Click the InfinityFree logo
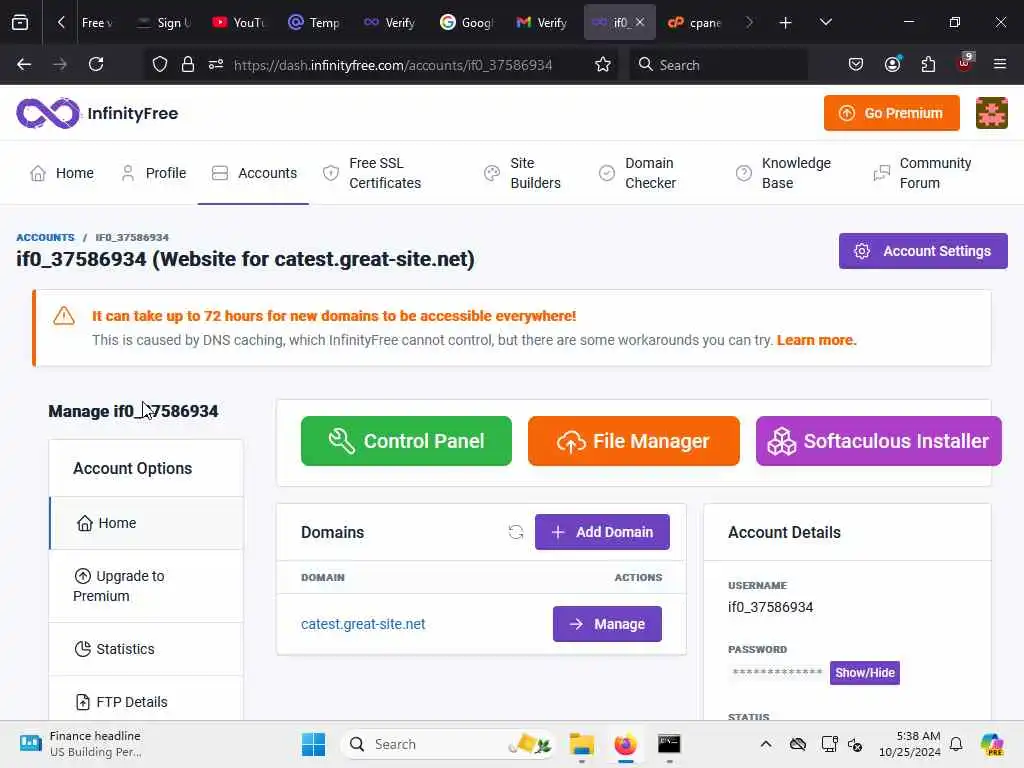This screenshot has height=768, width=1024. [97, 113]
